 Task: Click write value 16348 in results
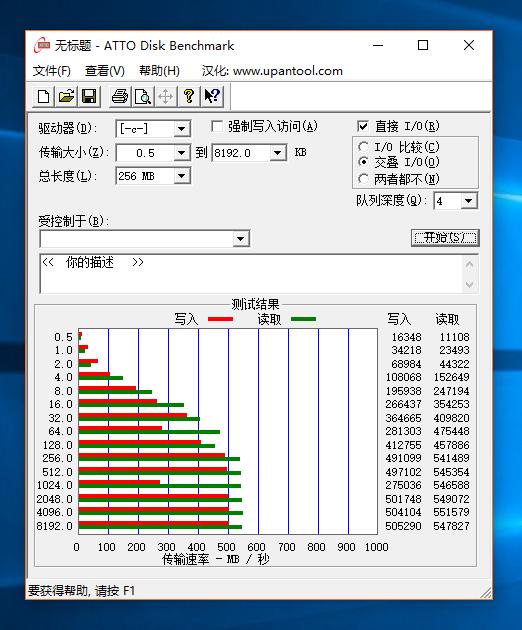pos(406,337)
